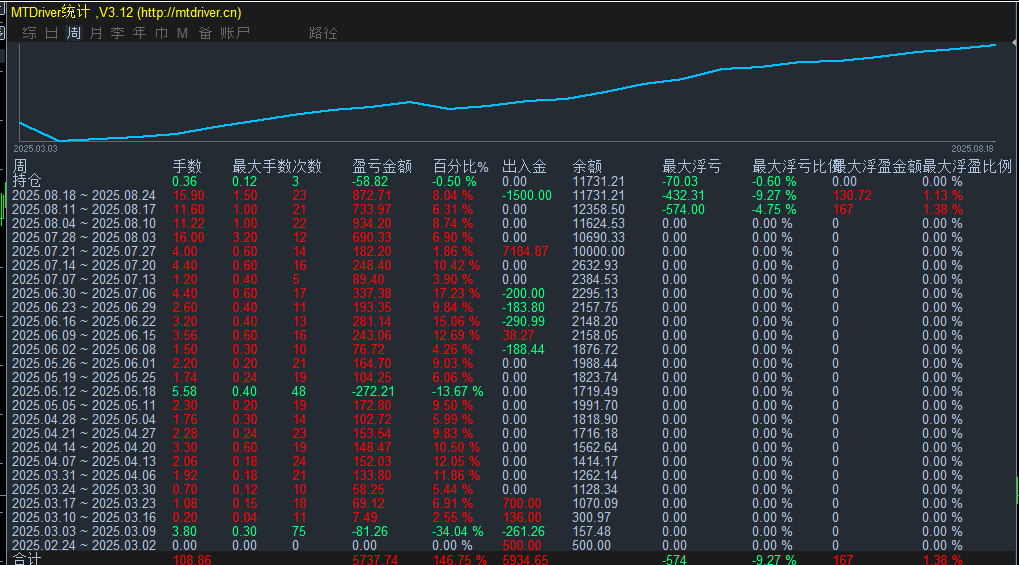
Task: Click the M tab in the top row
Action: 182,33
